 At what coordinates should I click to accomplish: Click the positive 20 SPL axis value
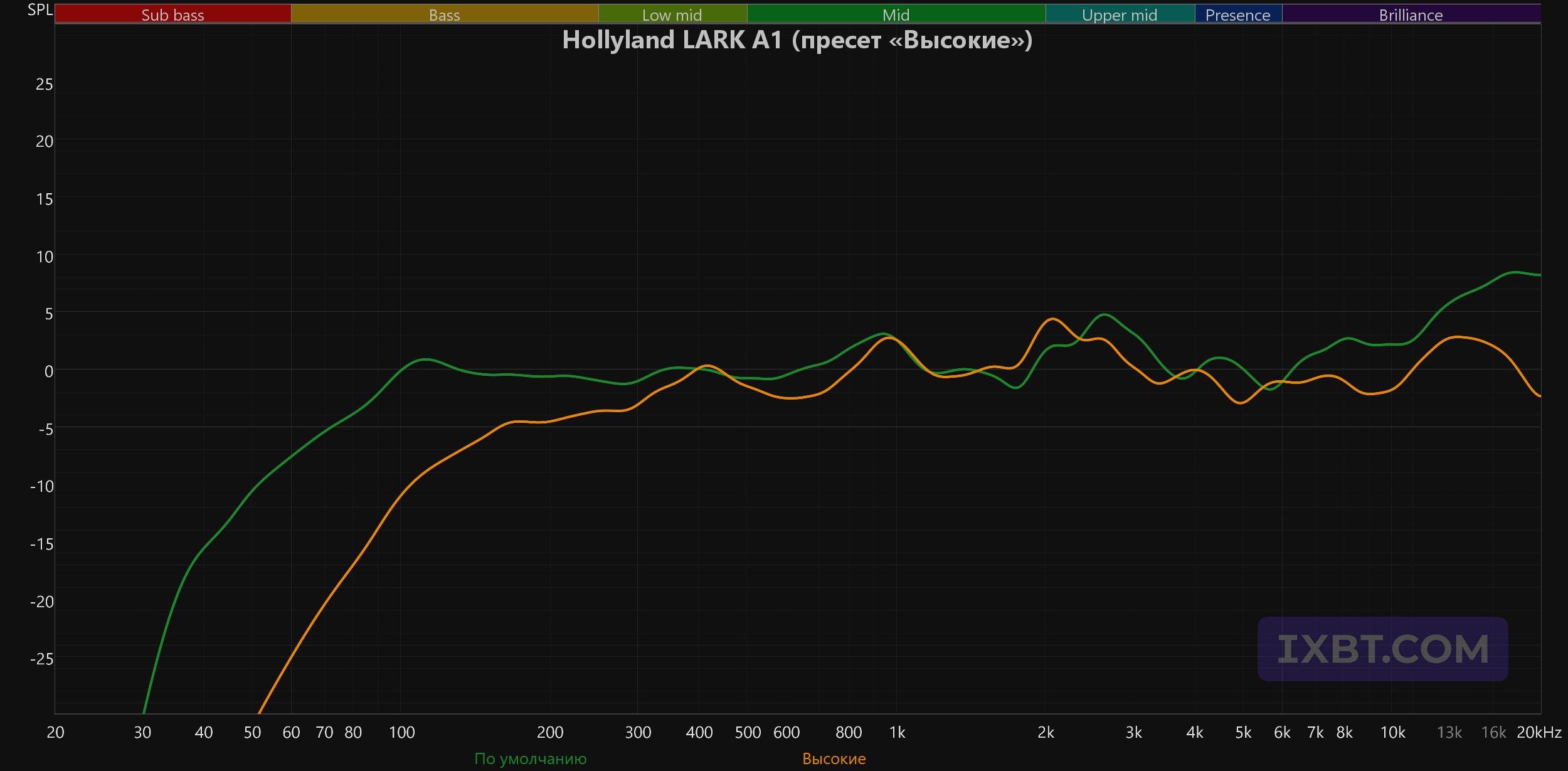click(45, 142)
